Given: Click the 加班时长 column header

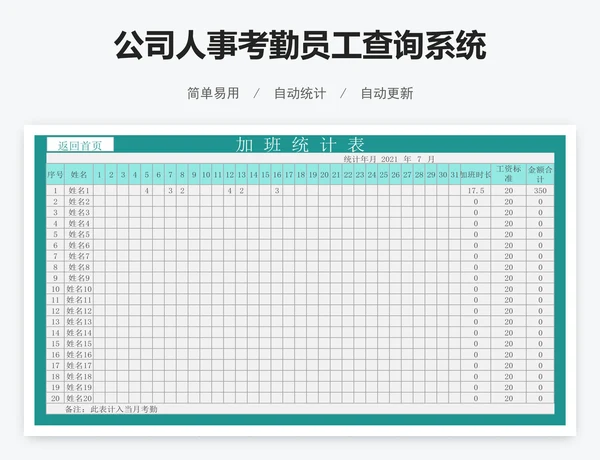Looking at the screenshot, I should 476,175.
